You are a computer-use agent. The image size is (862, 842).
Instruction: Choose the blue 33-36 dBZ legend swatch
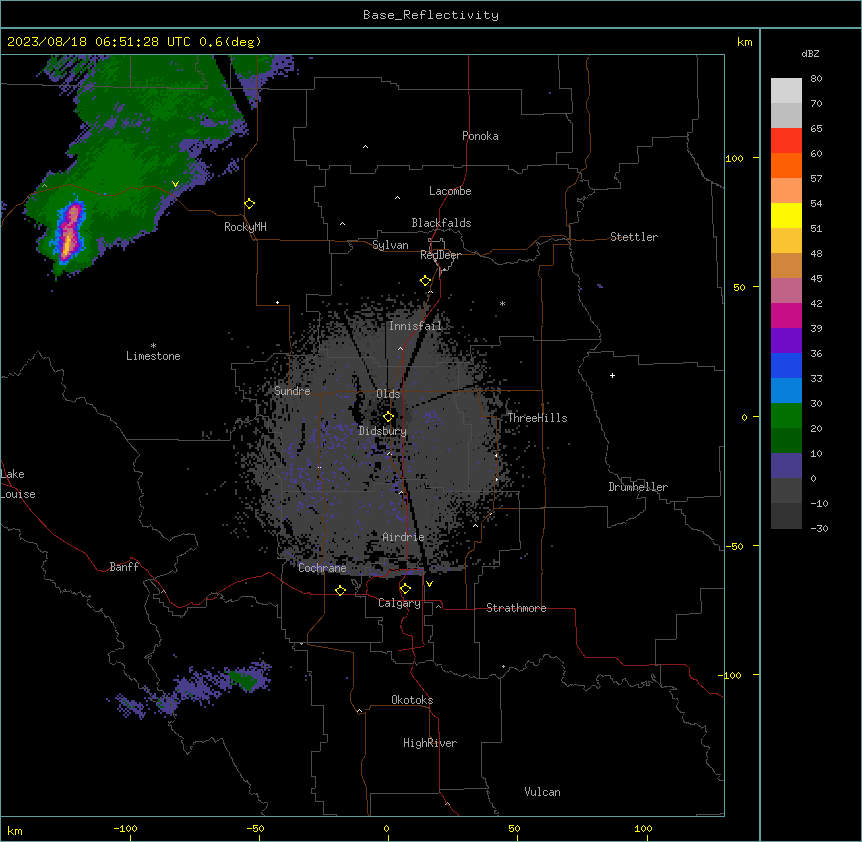pyautogui.click(x=786, y=365)
